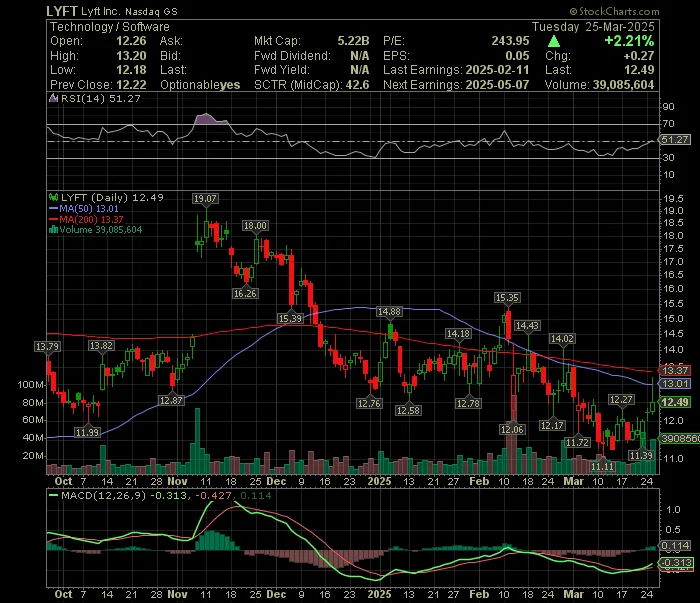This screenshot has width=700, height=603.
Task: Click the Prev Close value 12.22
Action: click(x=131, y=85)
